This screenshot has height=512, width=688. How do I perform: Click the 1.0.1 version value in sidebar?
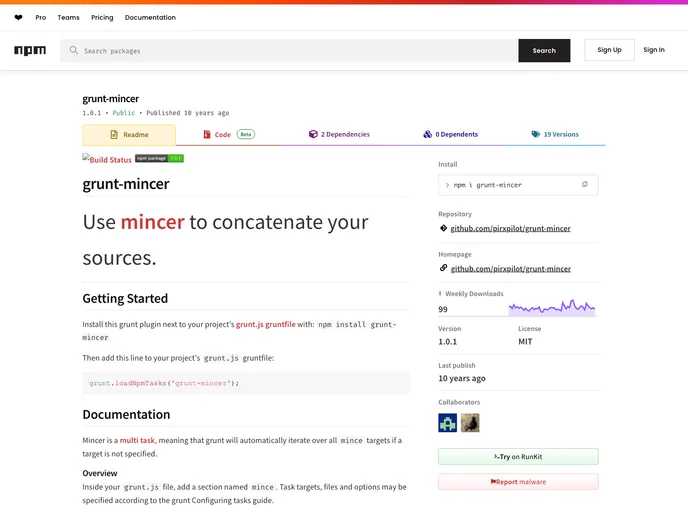click(x=448, y=341)
